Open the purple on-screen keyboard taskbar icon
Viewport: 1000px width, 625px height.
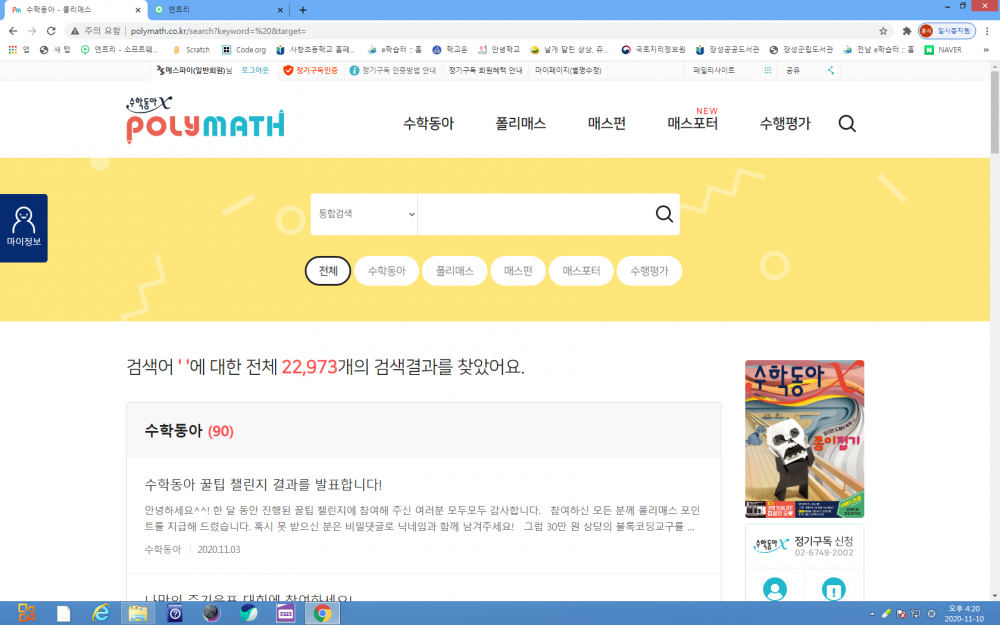(285, 613)
